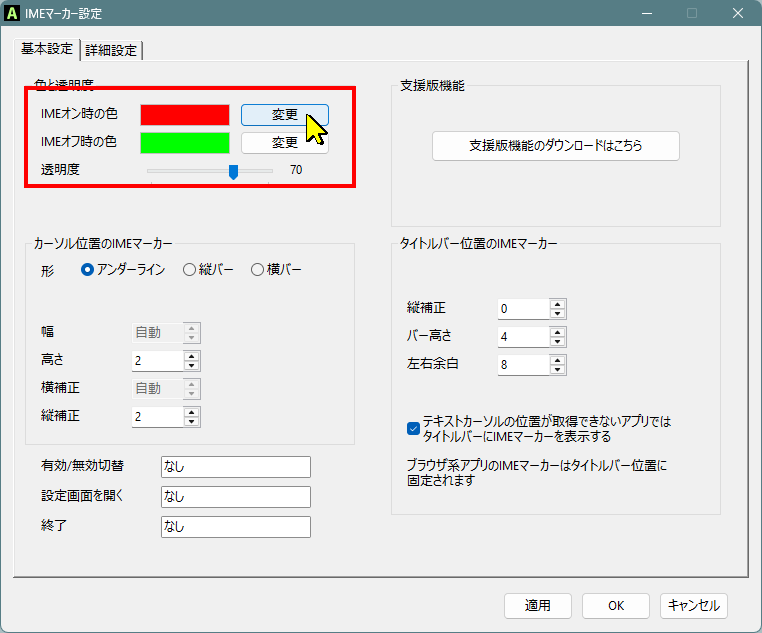The height and width of the screenshot is (633, 762).
Task: Select the アンダーライン shape radio button
Action: click(x=87, y=270)
